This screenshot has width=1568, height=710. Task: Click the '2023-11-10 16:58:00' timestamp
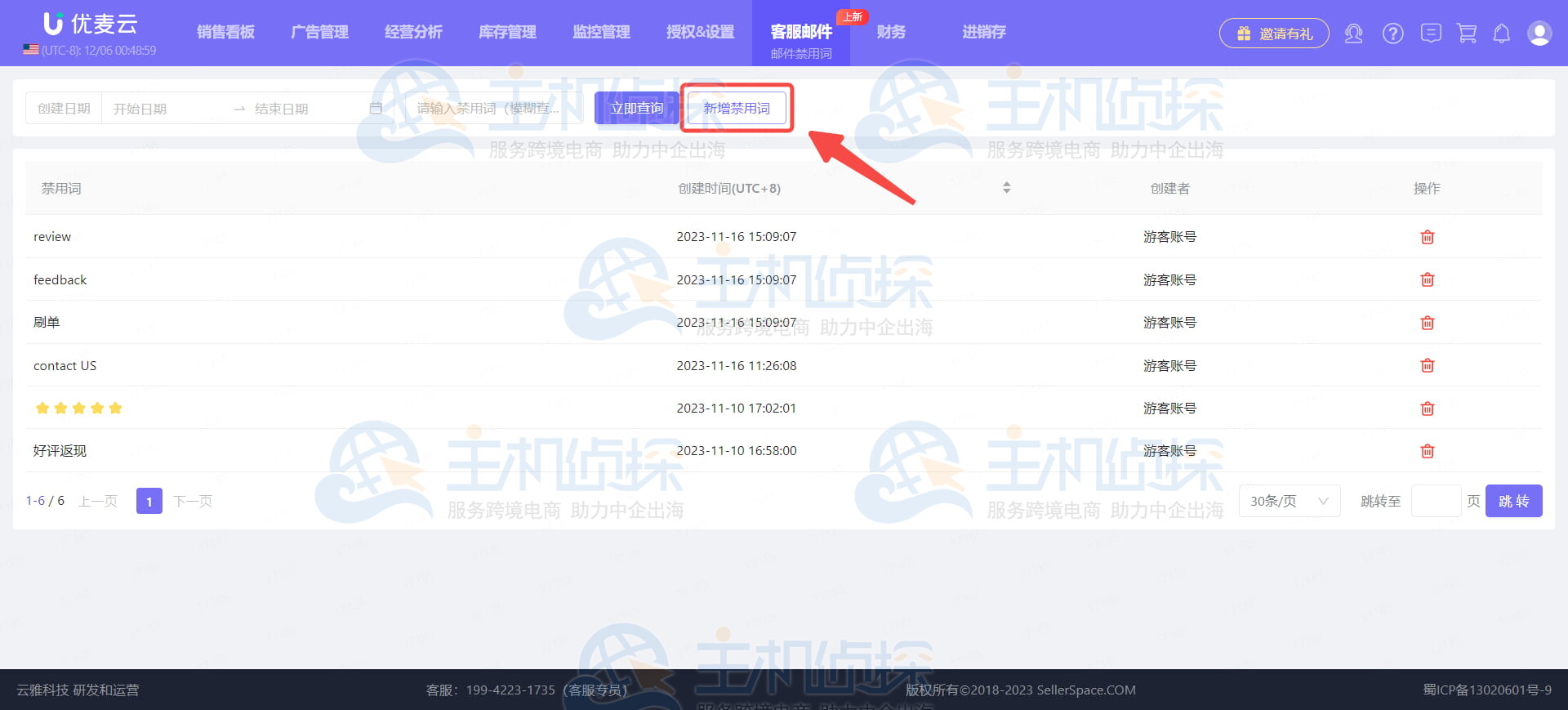[x=736, y=451]
